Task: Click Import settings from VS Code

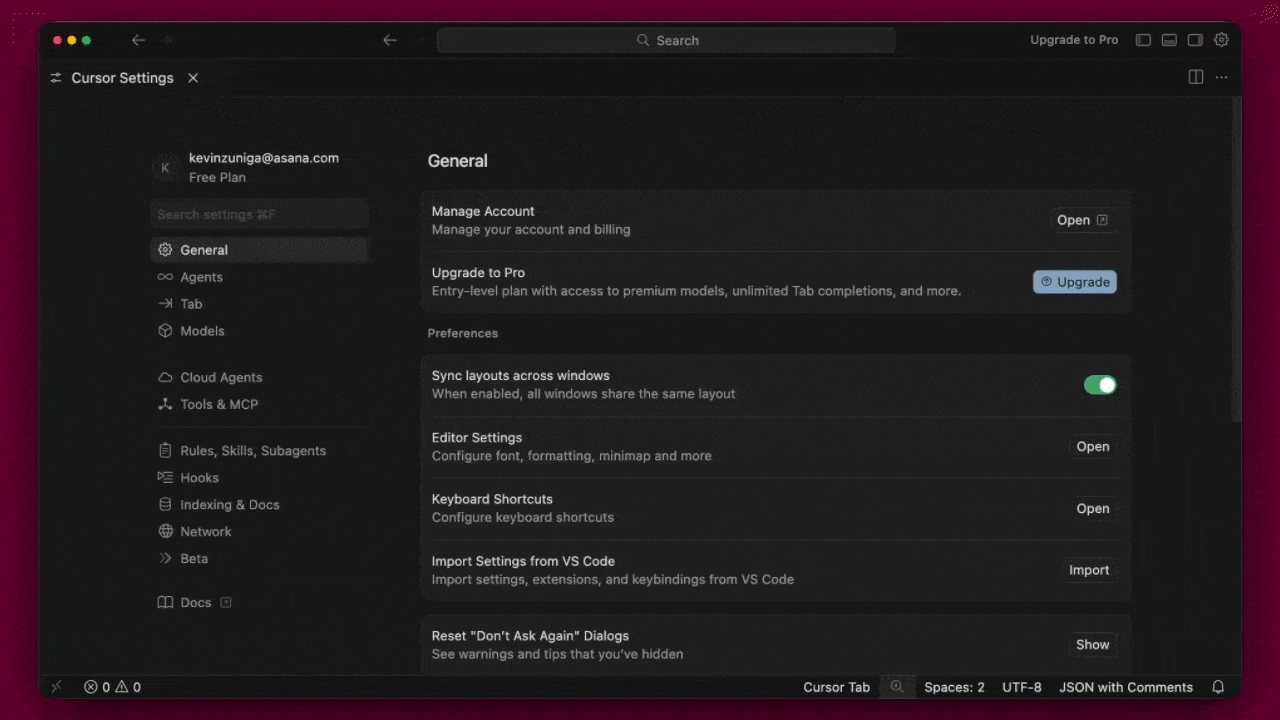Action: click(1089, 570)
